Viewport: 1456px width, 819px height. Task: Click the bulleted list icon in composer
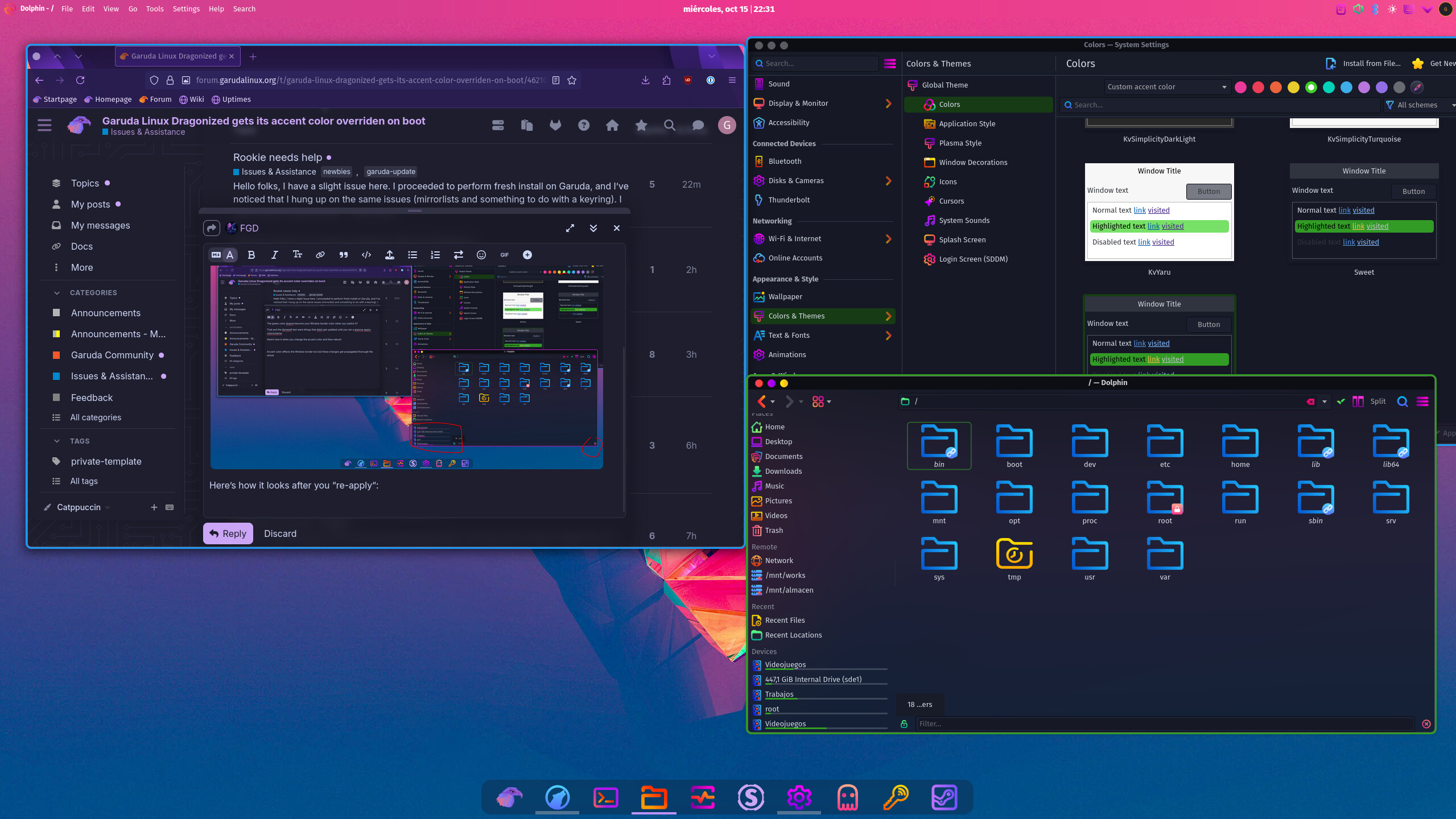point(413,255)
